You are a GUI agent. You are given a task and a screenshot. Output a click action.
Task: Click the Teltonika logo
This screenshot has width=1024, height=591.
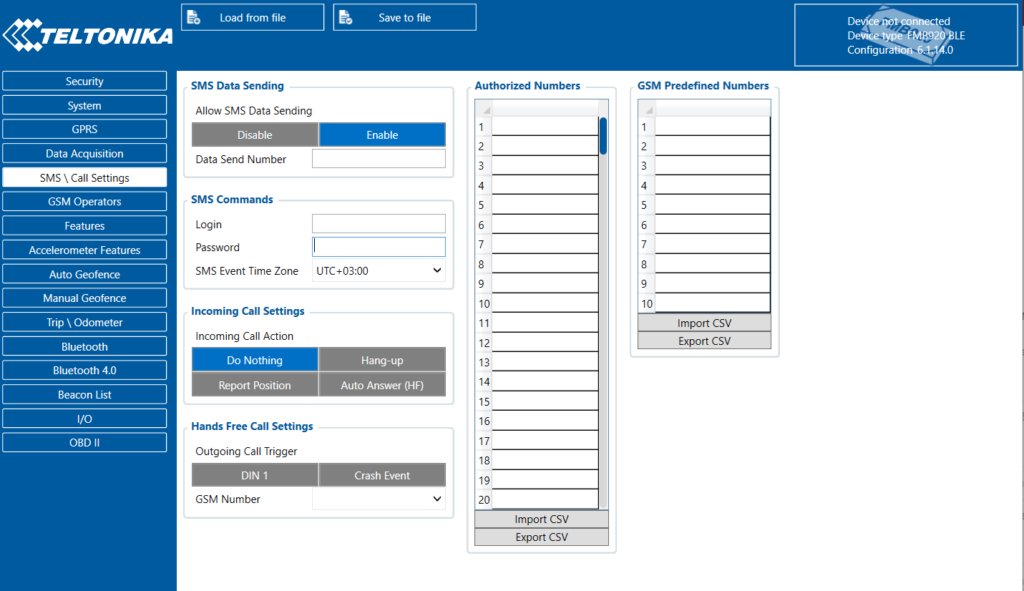(x=88, y=35)
